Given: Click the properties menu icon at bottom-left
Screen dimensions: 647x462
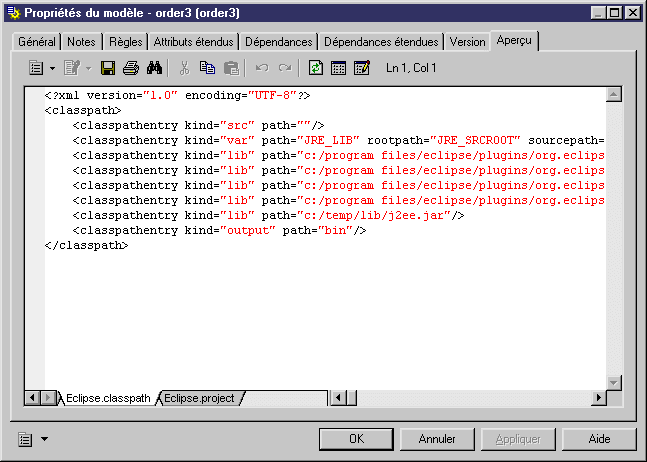Looking at the screenshot, I should pyautogui.click(x=25, y=439).
